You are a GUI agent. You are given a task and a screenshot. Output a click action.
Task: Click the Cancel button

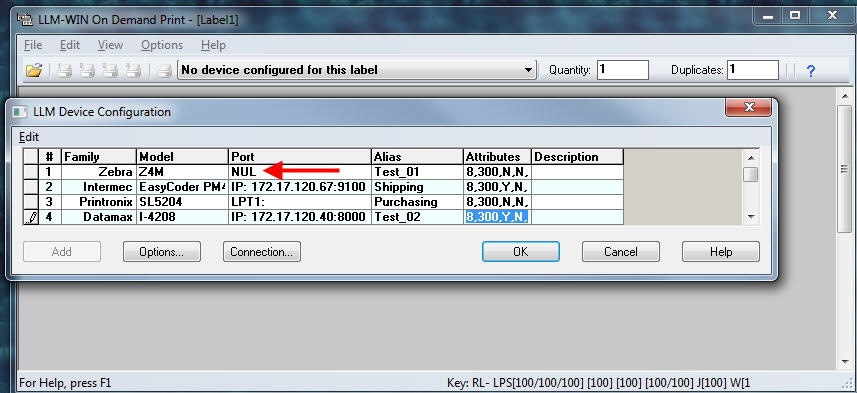pos(621,251)
